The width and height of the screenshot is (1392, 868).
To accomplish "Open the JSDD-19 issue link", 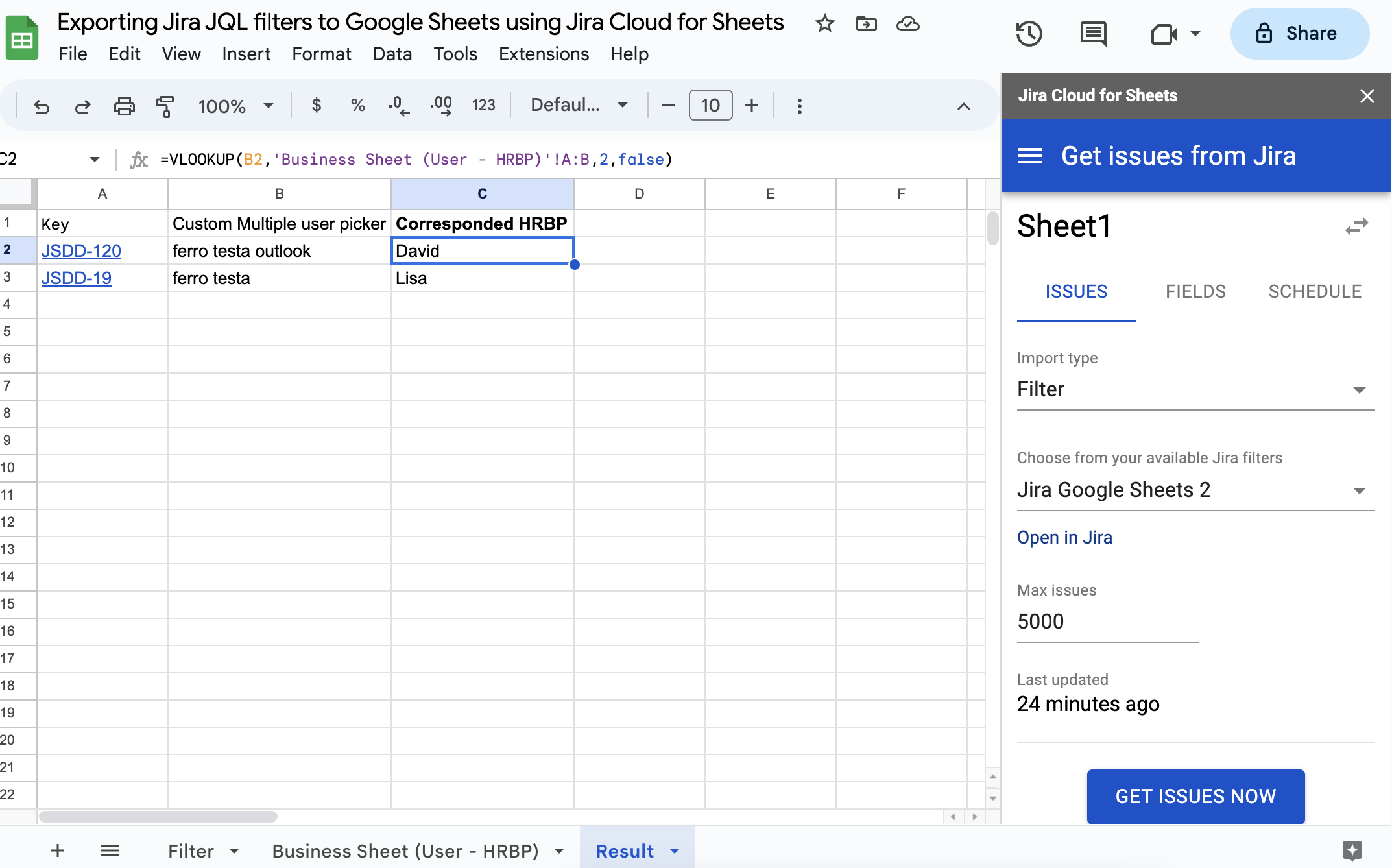I will pos(77,278).
